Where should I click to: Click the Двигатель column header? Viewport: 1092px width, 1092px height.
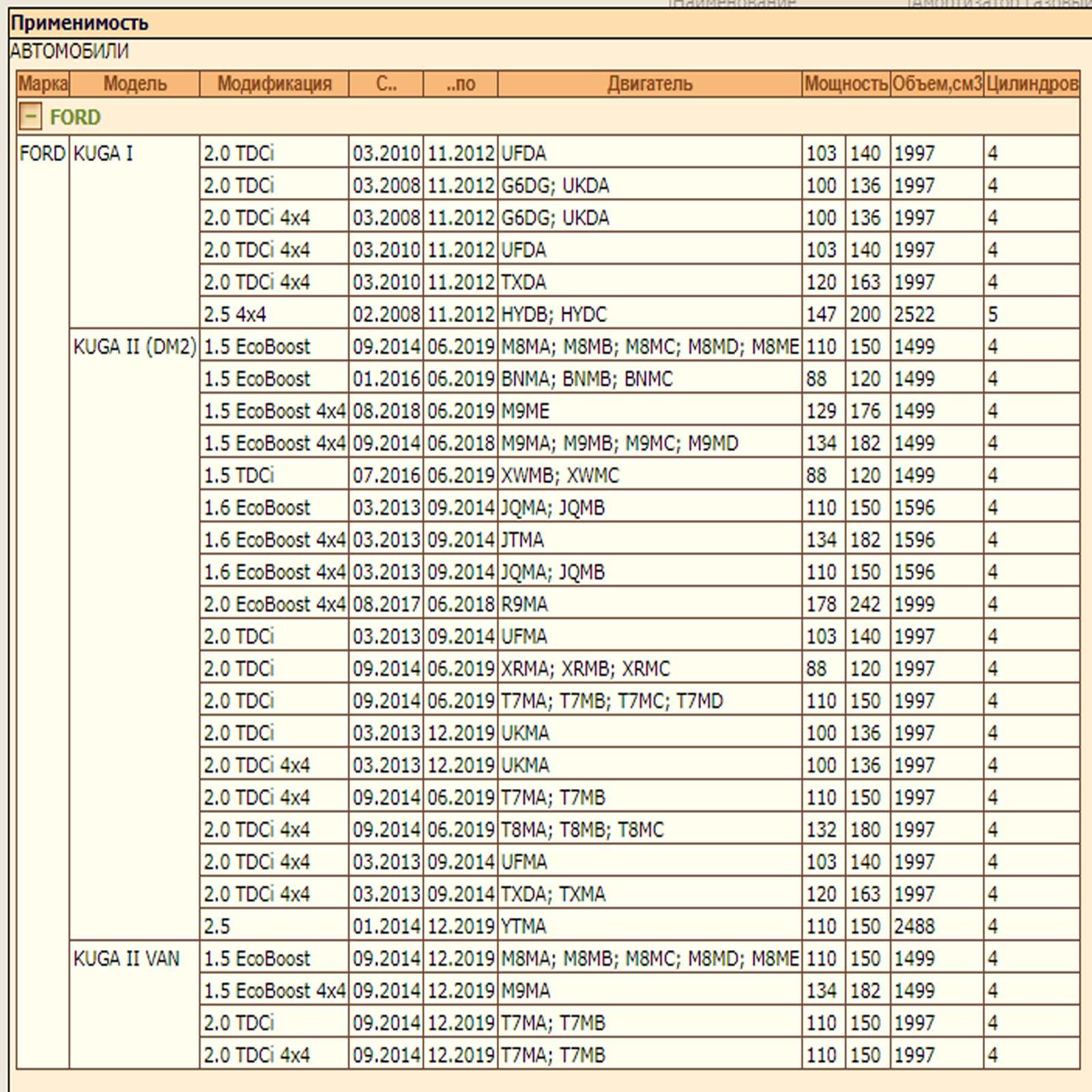click(650, 84)
